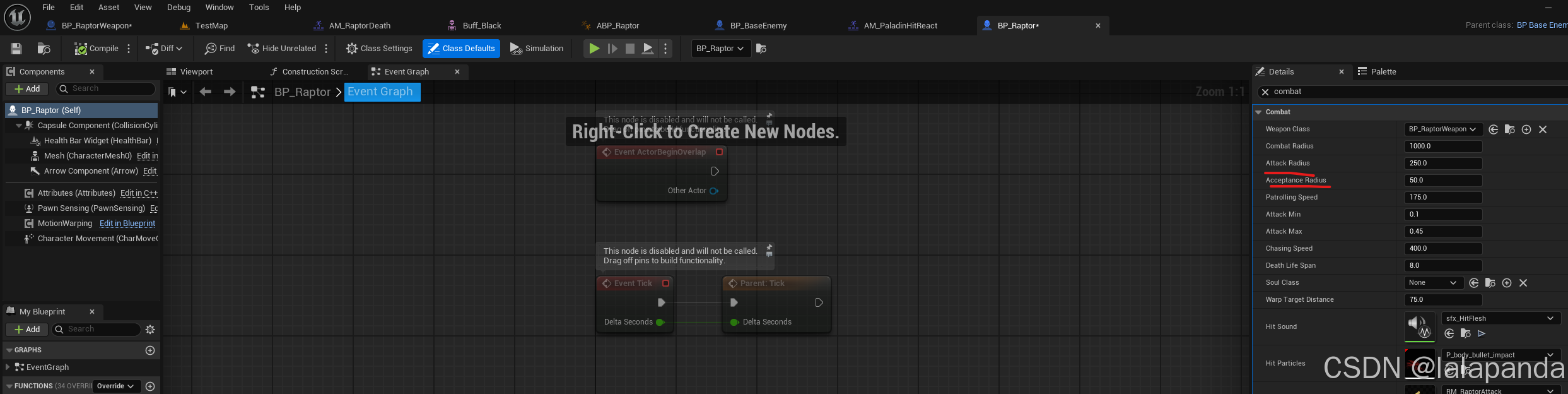The image size is (1568, 394).
Task: Open the Diff dropdown
Action: pos(164,49)
